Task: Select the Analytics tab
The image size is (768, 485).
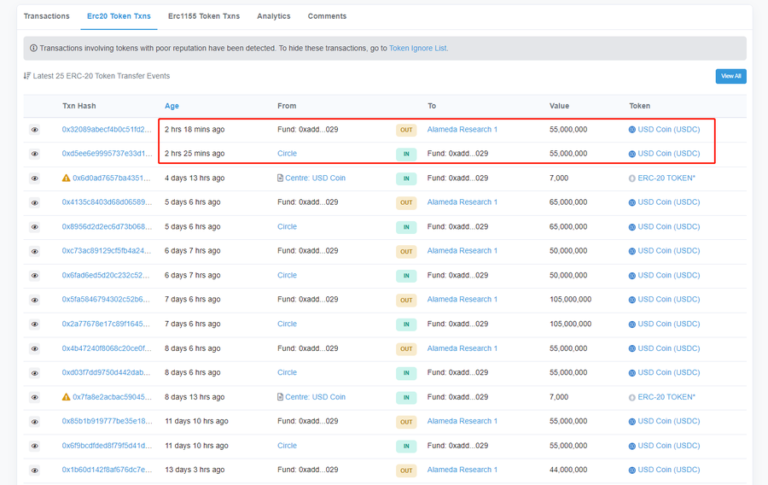Action: (x=273, y=16)
